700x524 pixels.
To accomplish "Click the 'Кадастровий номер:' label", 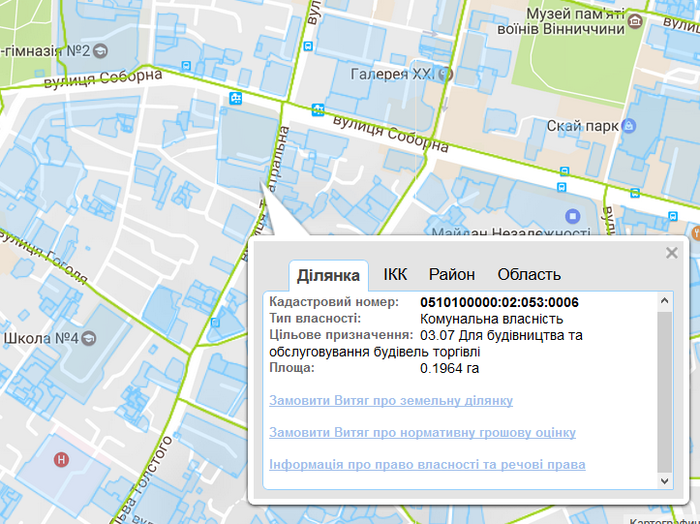I will tap(334, 302).
